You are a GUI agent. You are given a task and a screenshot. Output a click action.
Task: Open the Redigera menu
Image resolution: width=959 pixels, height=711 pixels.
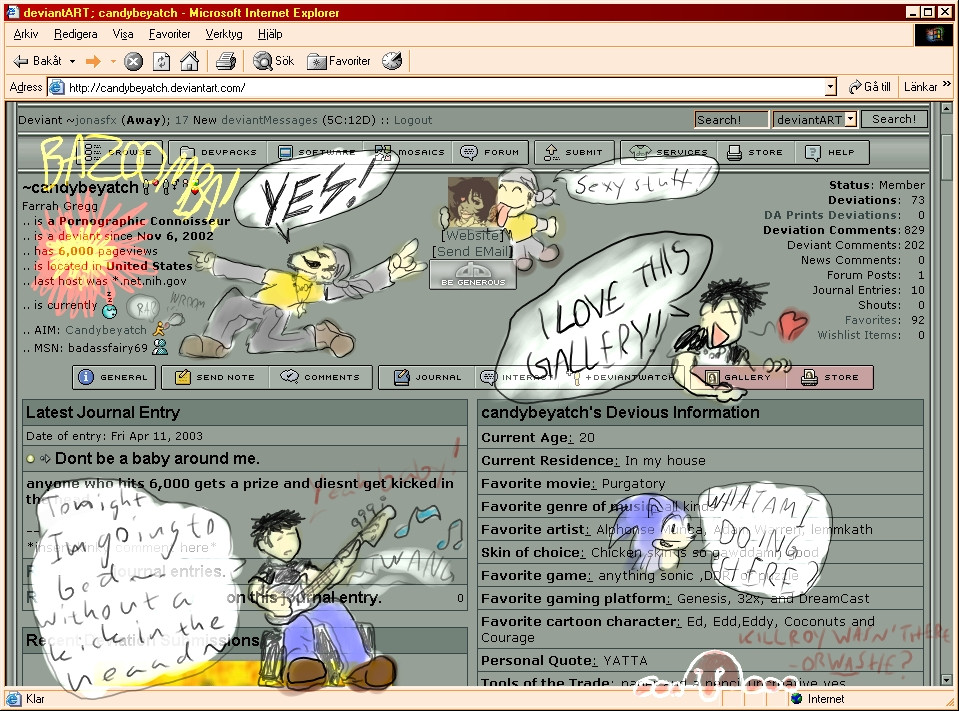pos(75,34)
